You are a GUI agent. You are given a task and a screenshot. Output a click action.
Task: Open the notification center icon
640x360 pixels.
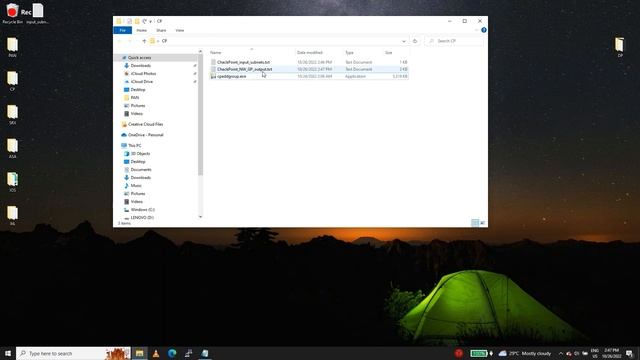pos(629,353)
